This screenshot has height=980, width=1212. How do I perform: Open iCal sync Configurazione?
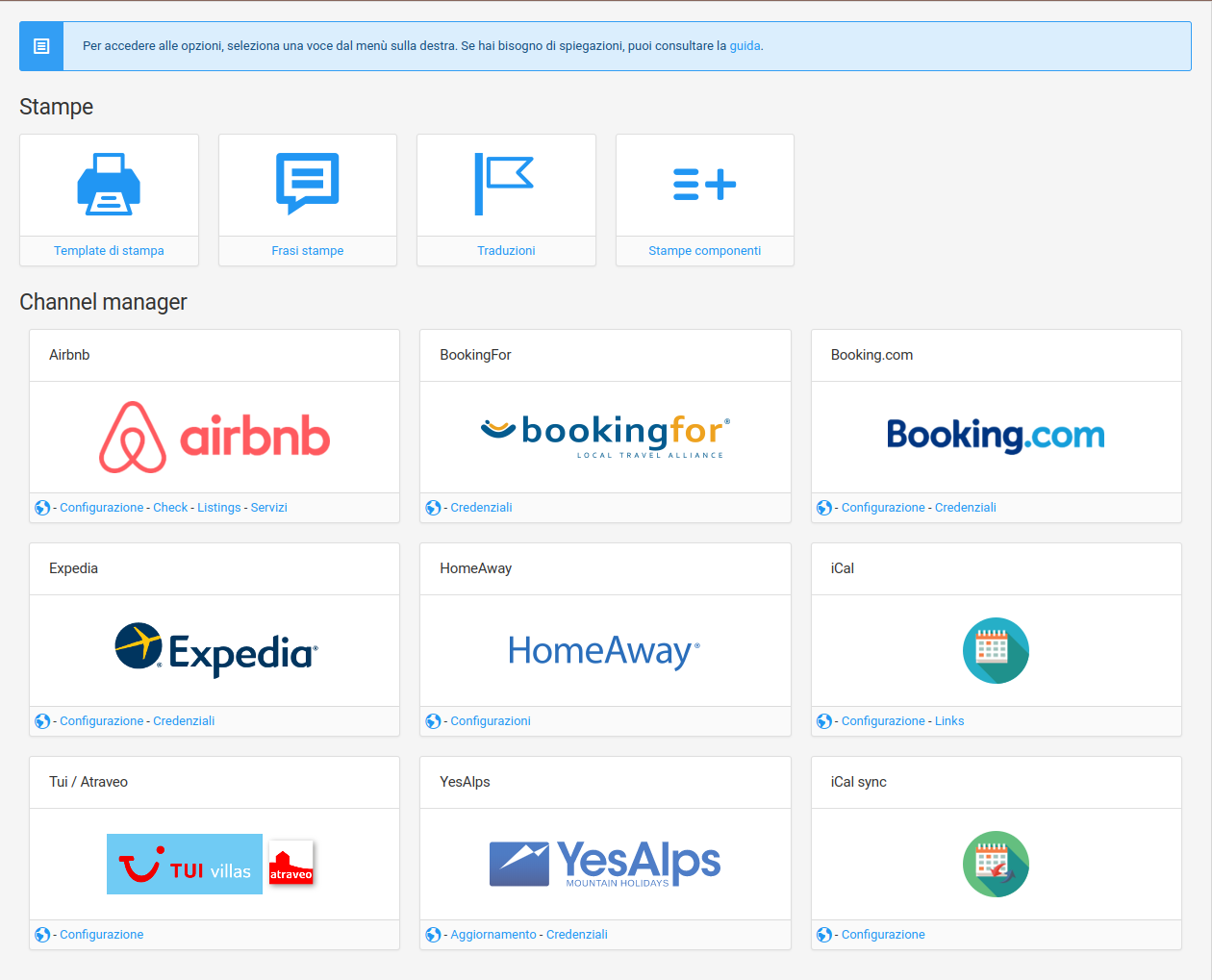883,935
